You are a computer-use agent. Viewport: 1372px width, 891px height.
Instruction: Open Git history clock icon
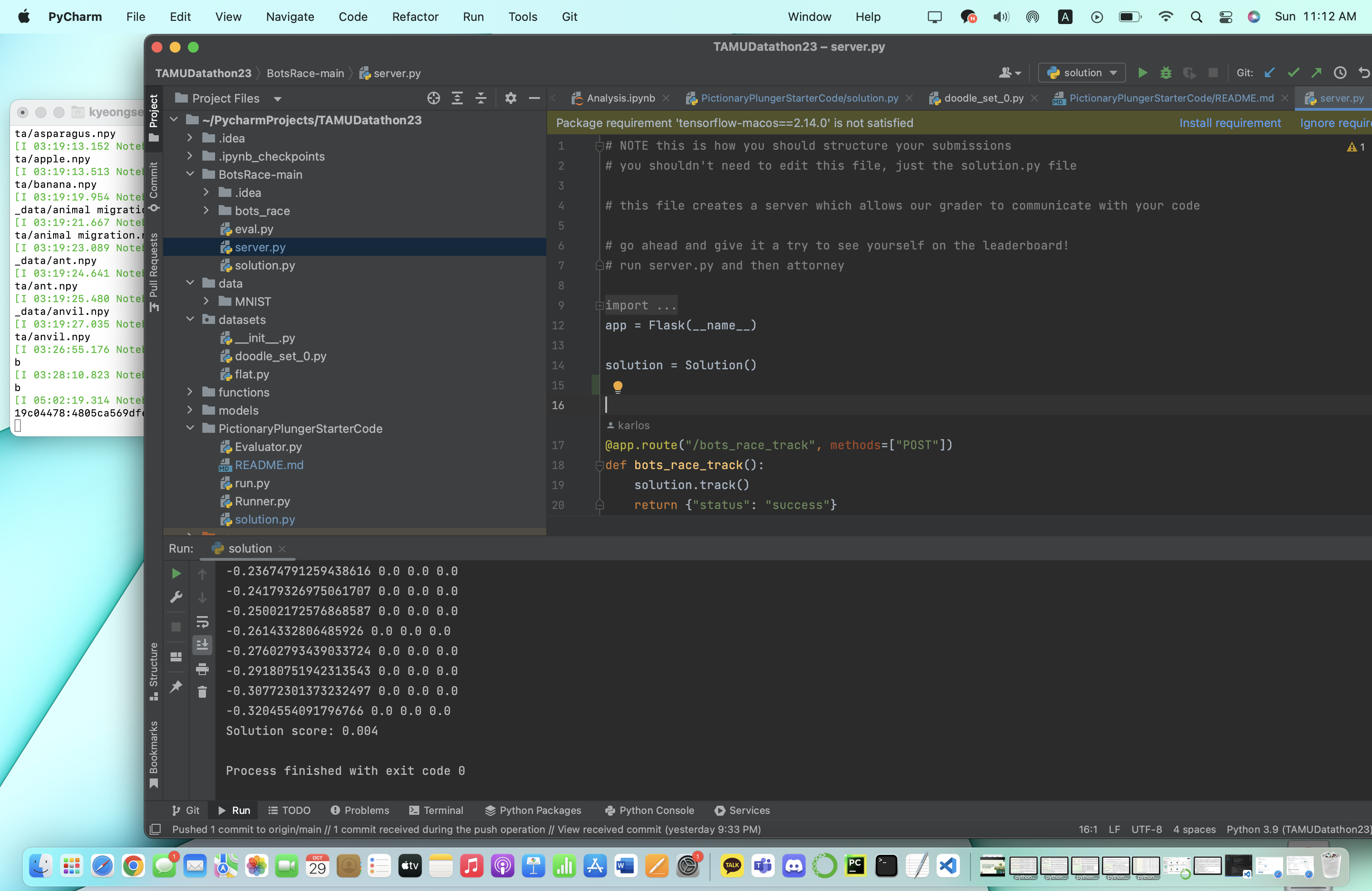[1340, 73]
